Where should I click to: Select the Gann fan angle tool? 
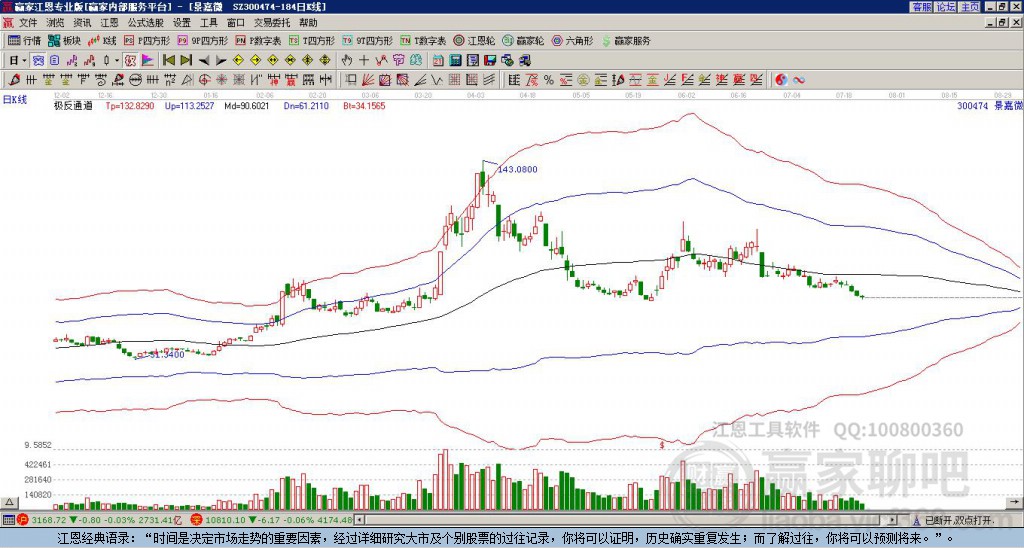click(x=368, y=80)
